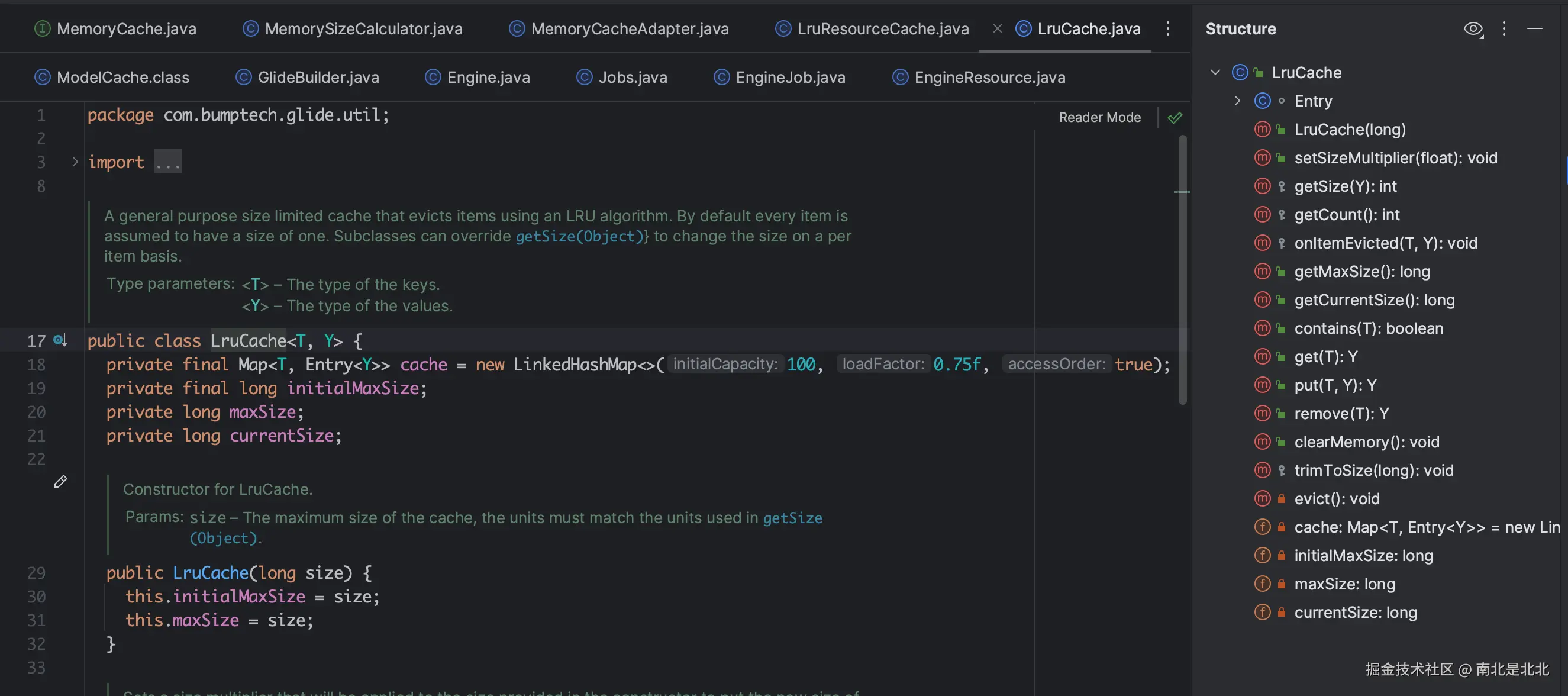Toggle Reader Mode in the editor
This screenshot has height=696, width=1568.
(x=1099, y=117)
